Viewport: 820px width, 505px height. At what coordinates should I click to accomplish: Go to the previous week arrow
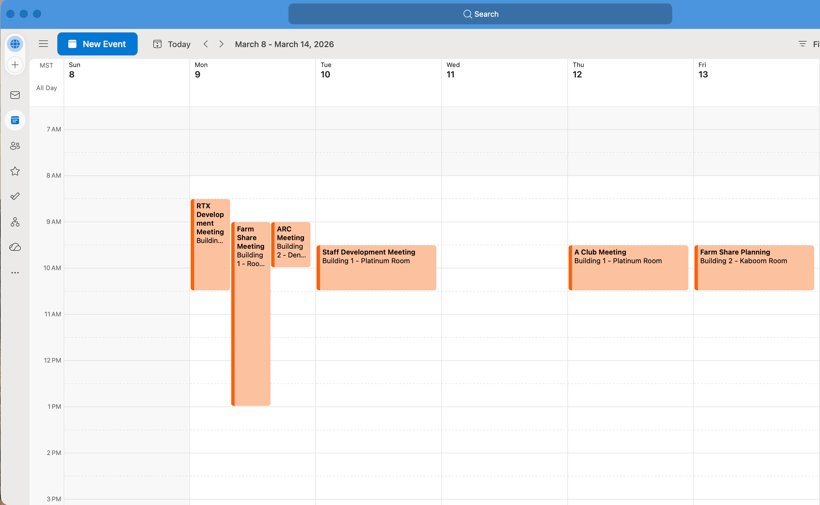(x=206, y=44)
